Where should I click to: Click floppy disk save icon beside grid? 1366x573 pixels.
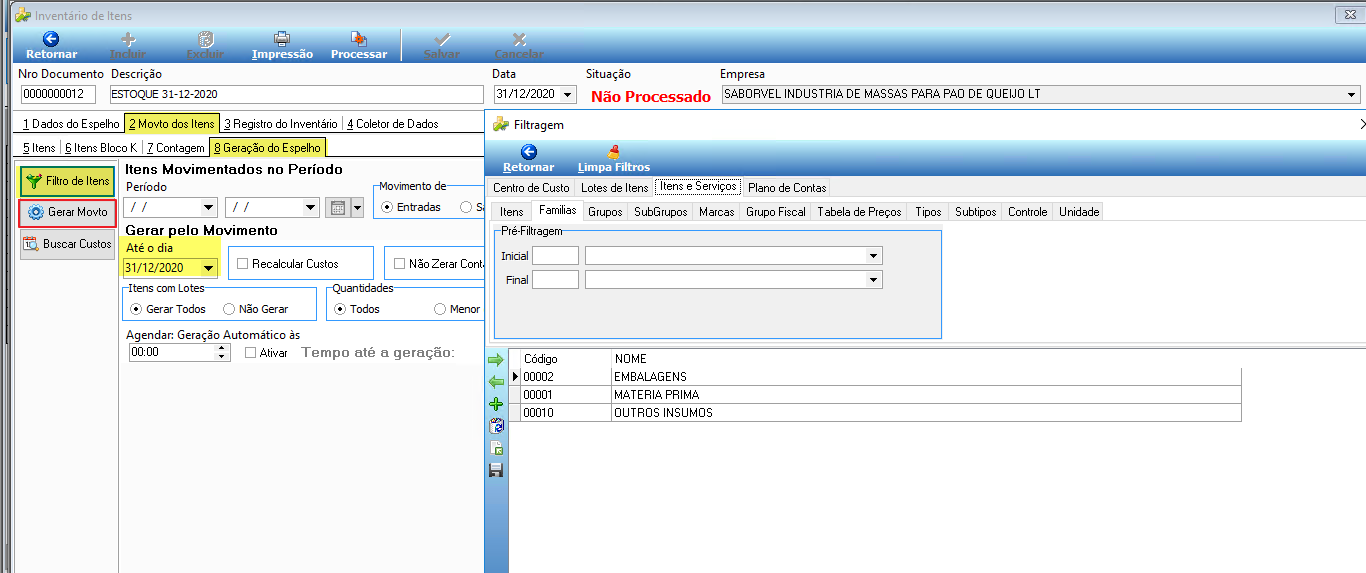[496, 470]
